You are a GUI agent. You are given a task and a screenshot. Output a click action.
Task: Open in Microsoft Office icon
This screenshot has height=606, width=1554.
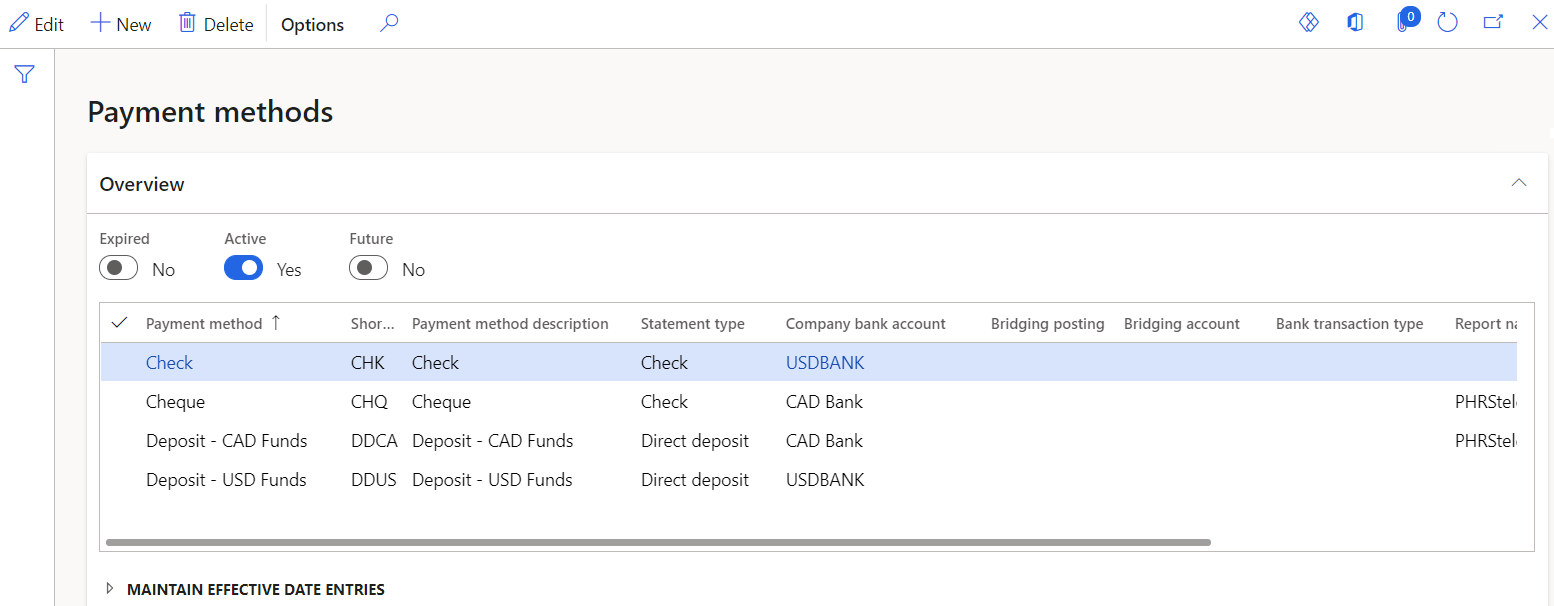[1355, 22]
